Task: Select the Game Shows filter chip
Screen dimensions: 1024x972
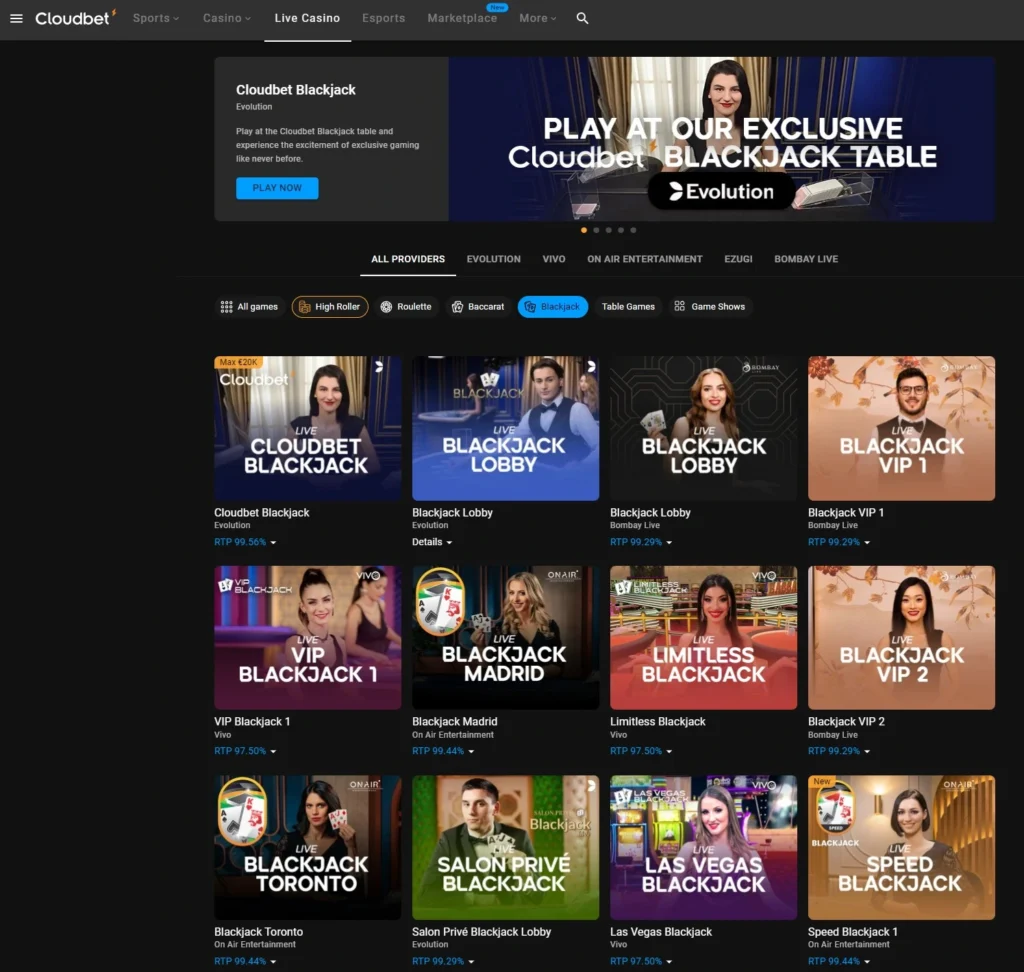Action: tap(710, 306)
